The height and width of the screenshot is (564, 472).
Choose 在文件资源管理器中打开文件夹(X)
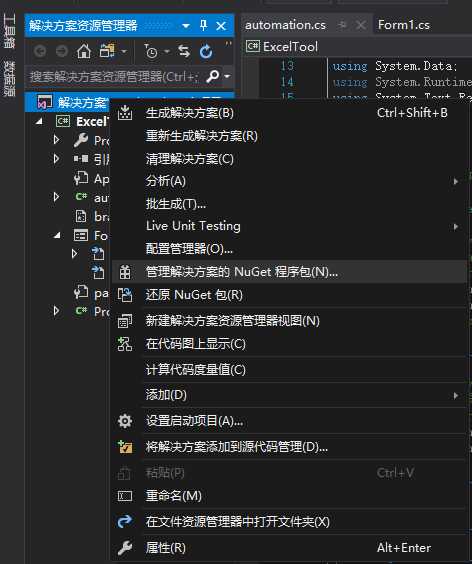click(289, 522)
